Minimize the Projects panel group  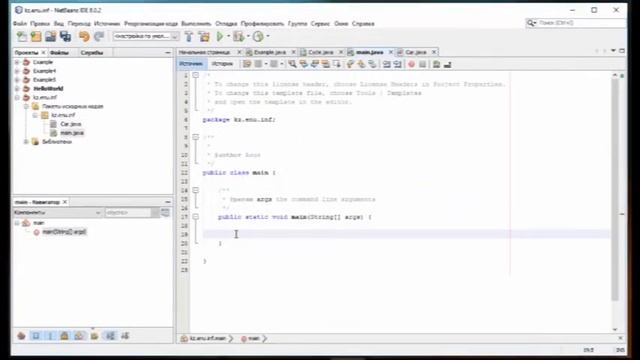click(x=168, y=53)
